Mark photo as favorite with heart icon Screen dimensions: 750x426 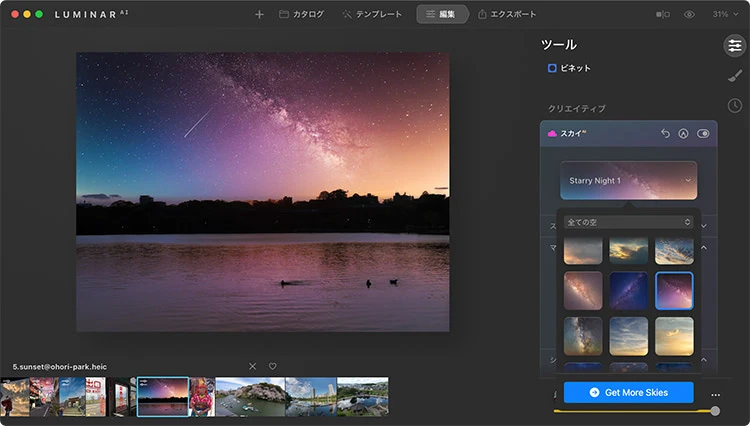[x=272, y=366]
